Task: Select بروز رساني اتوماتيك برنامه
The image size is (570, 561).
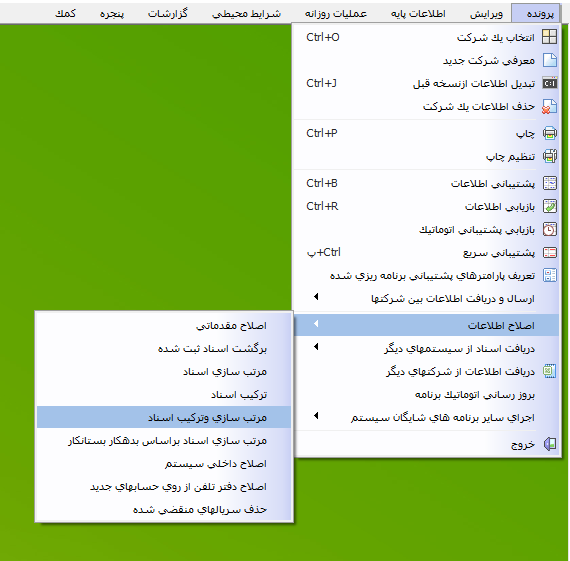Action: [426, 394]
